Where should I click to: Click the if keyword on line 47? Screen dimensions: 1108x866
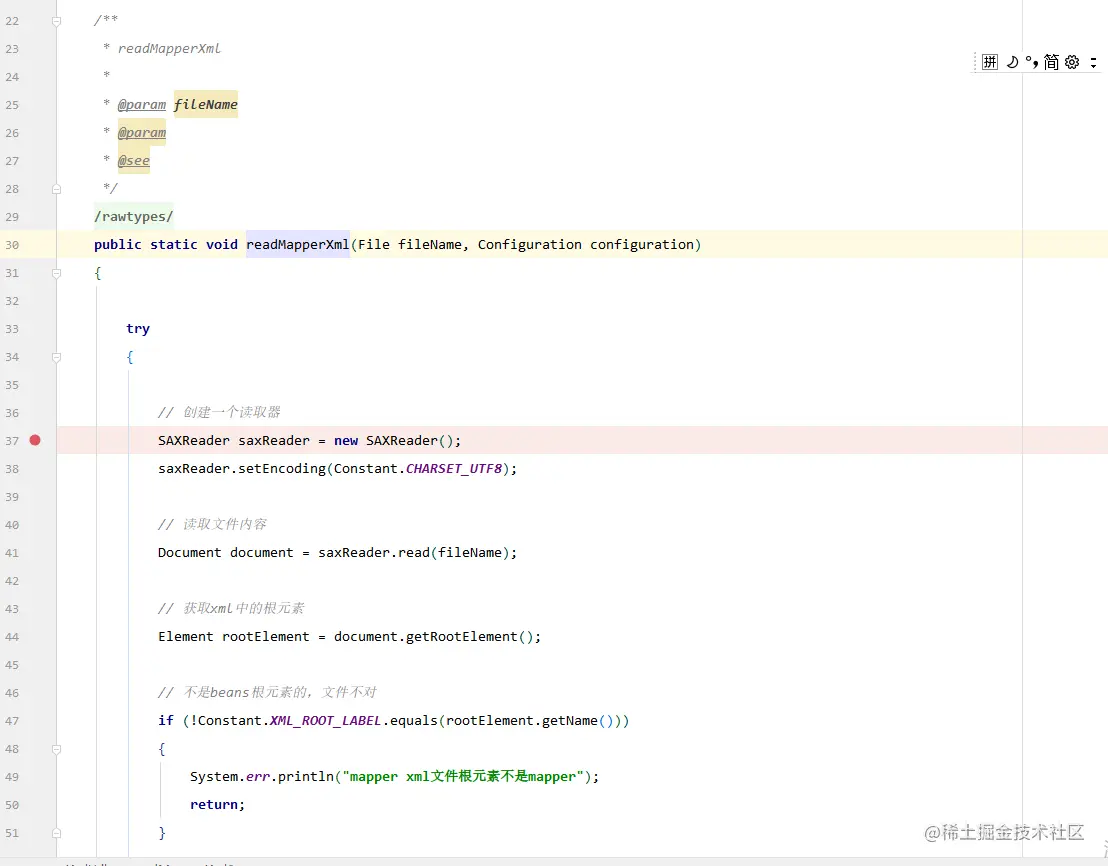click(165, 720)
